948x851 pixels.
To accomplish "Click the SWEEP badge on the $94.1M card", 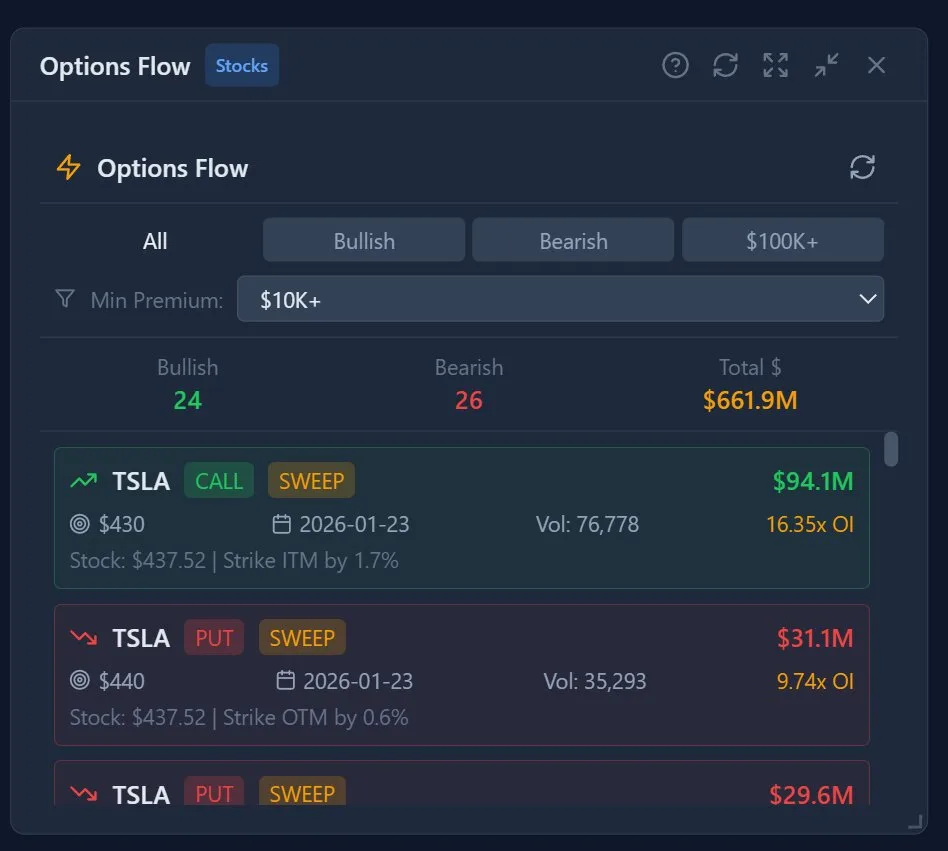I will [x=311, y=481].
